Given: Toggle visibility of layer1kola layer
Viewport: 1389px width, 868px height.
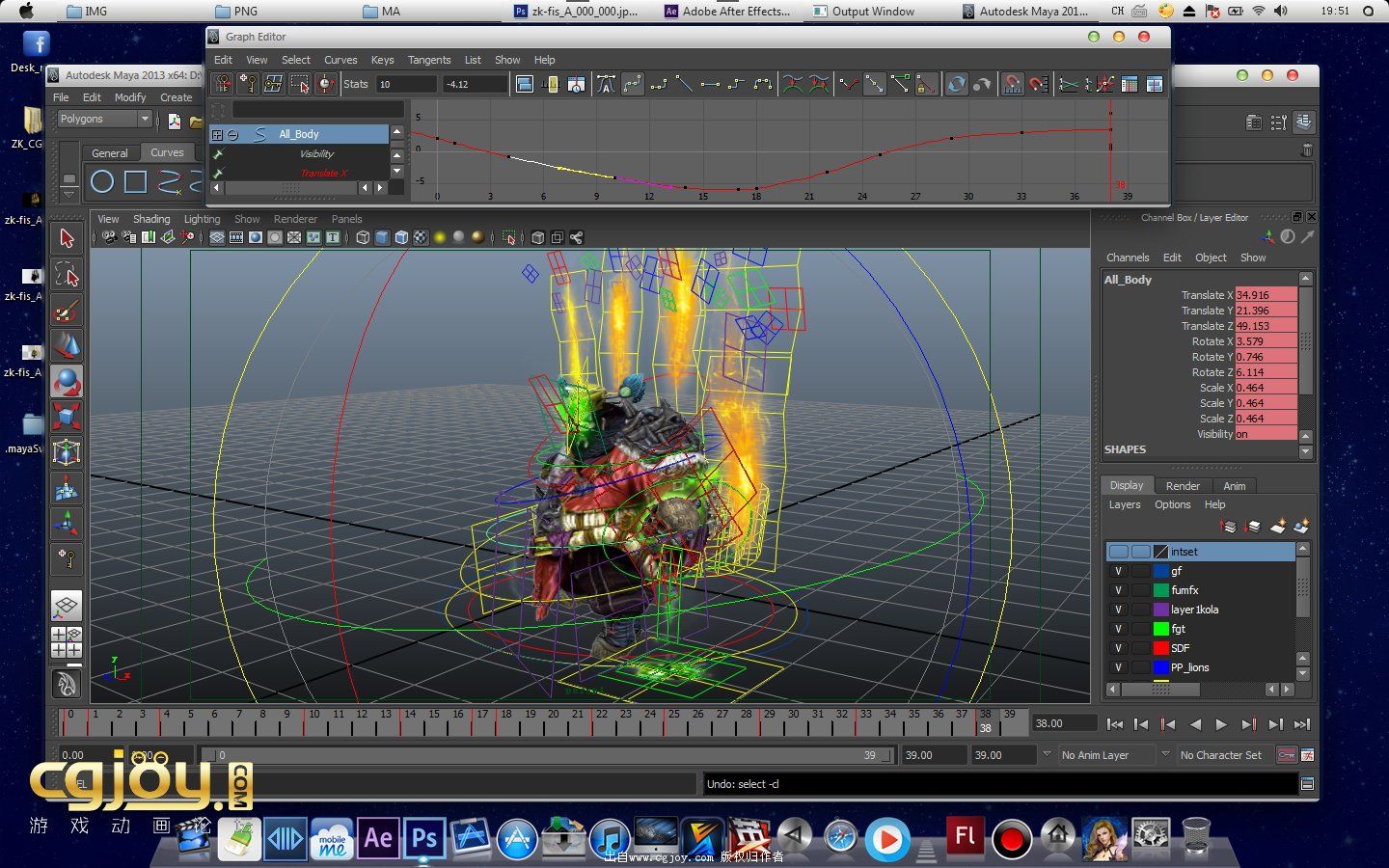Looking at the screenshot, I should [1118, 610].
